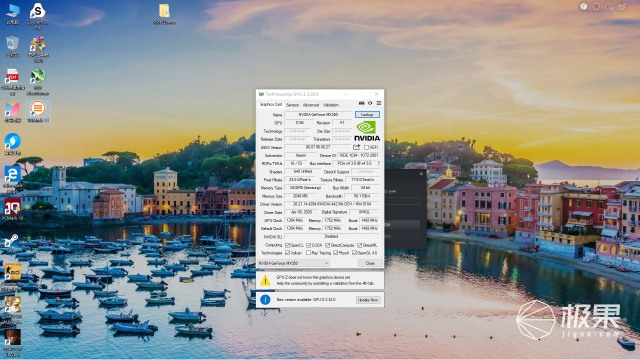Toggle the DirectCompute checkbox
Screen dimensions: 640x360
(327, 245)
